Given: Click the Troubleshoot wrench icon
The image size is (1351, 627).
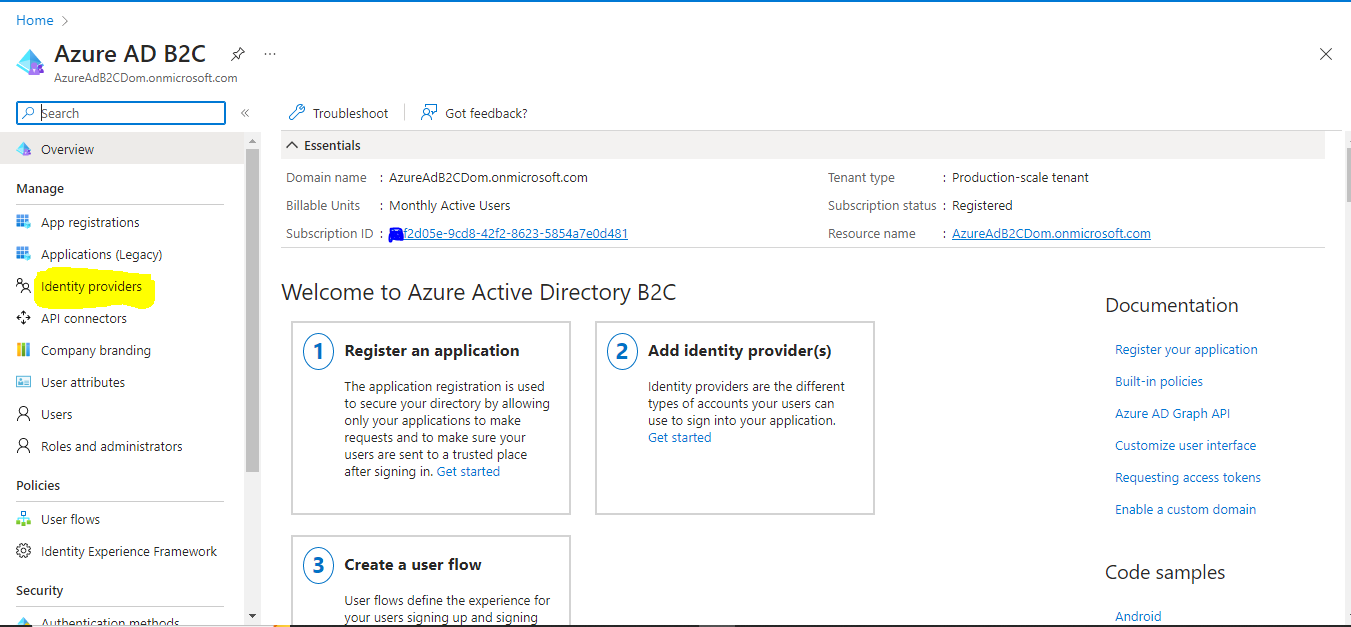Looking at the screenshot, I should [x=297, y=112].
